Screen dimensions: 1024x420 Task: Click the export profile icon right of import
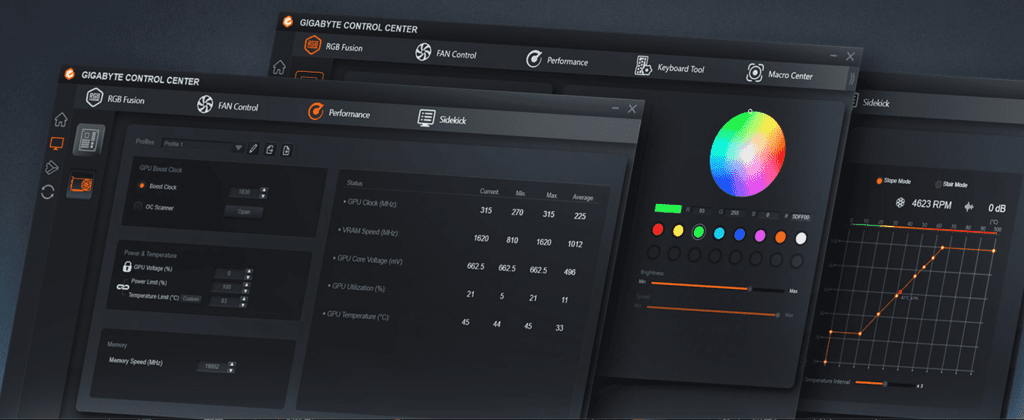(286, 152)
